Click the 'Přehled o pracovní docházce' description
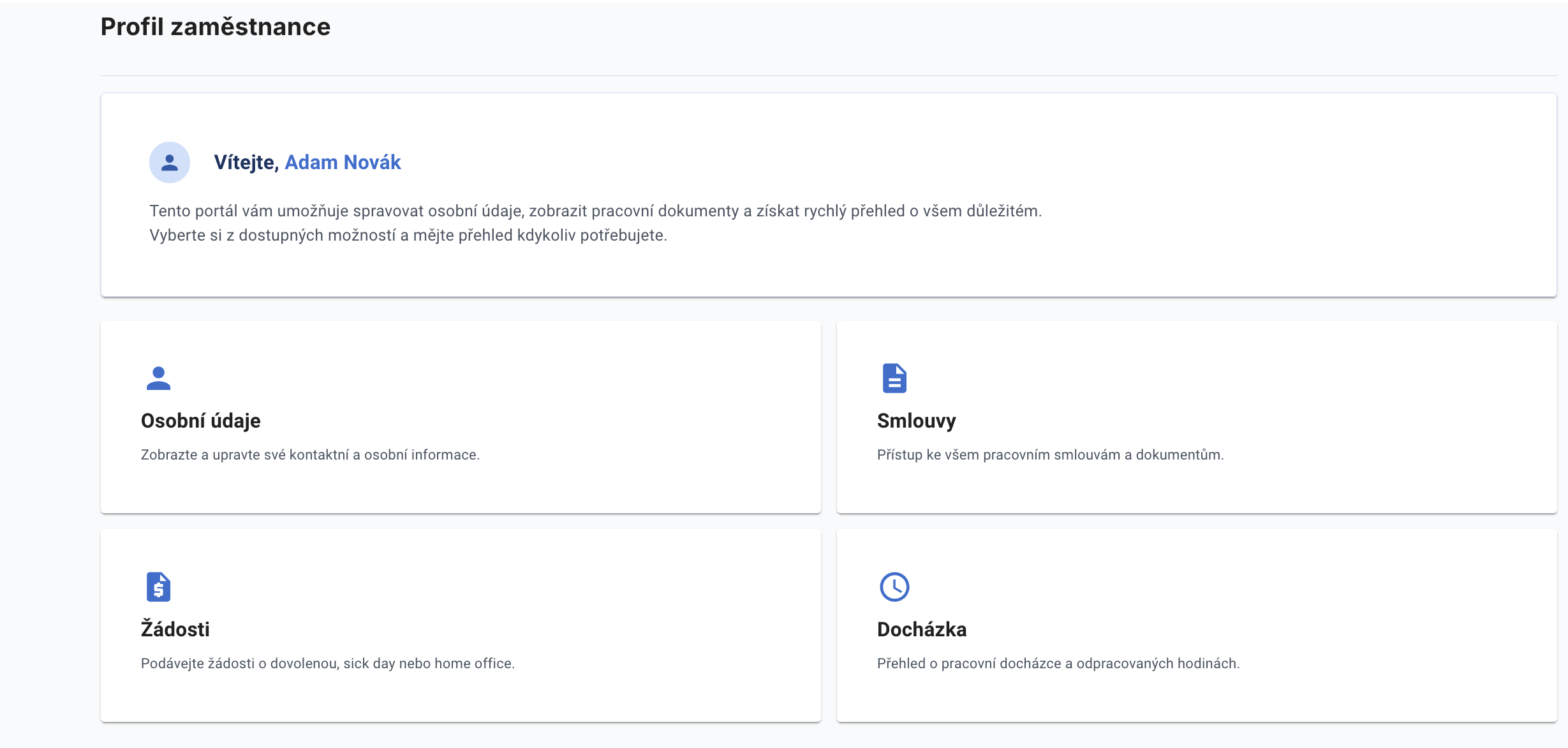Viewport: 1568px width, 748px height. click(x=1058, y=664)
